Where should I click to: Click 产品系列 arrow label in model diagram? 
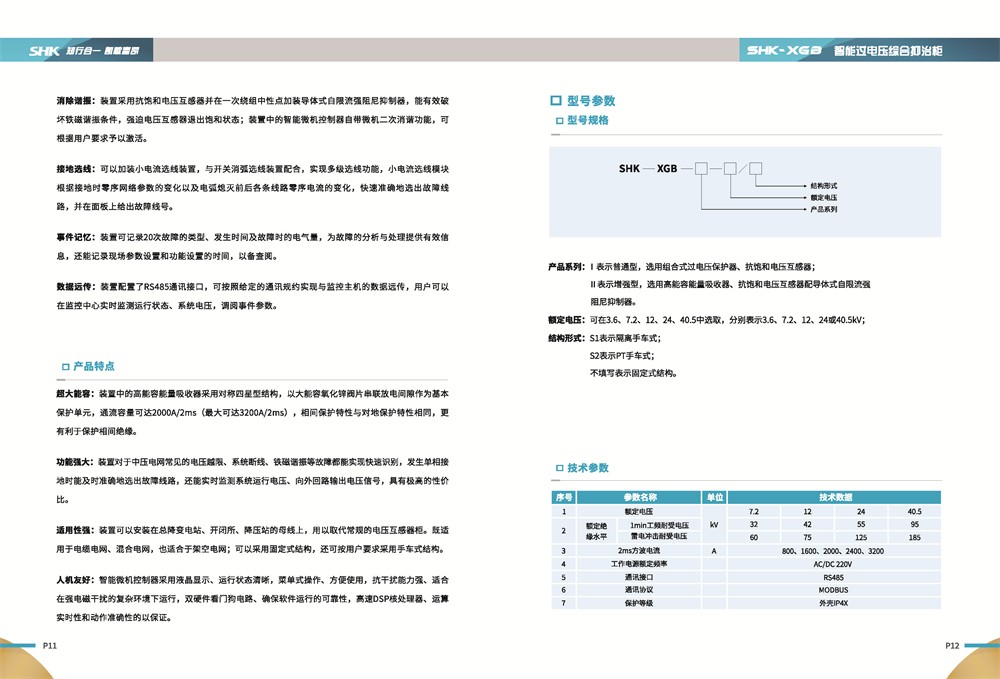(823, 209)
